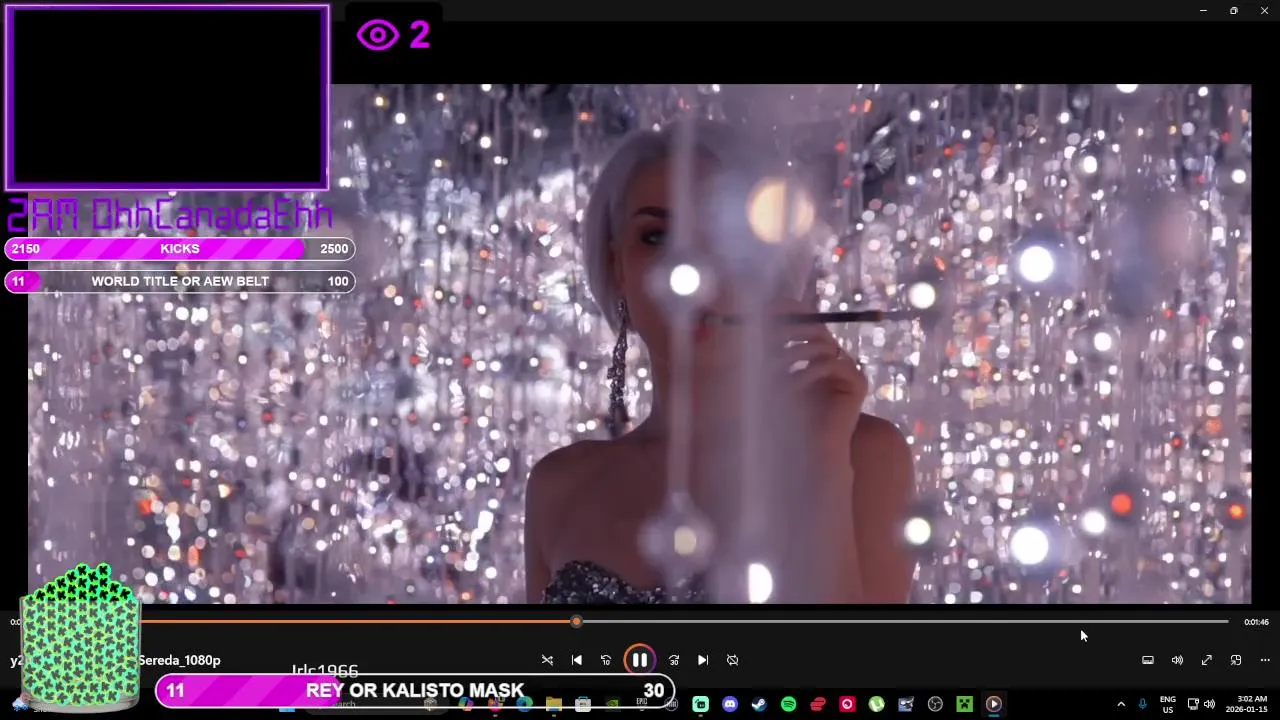This screenshot has width=1280, height=720.
Task: Open the player's more options menu
Action: [1265, 660]
